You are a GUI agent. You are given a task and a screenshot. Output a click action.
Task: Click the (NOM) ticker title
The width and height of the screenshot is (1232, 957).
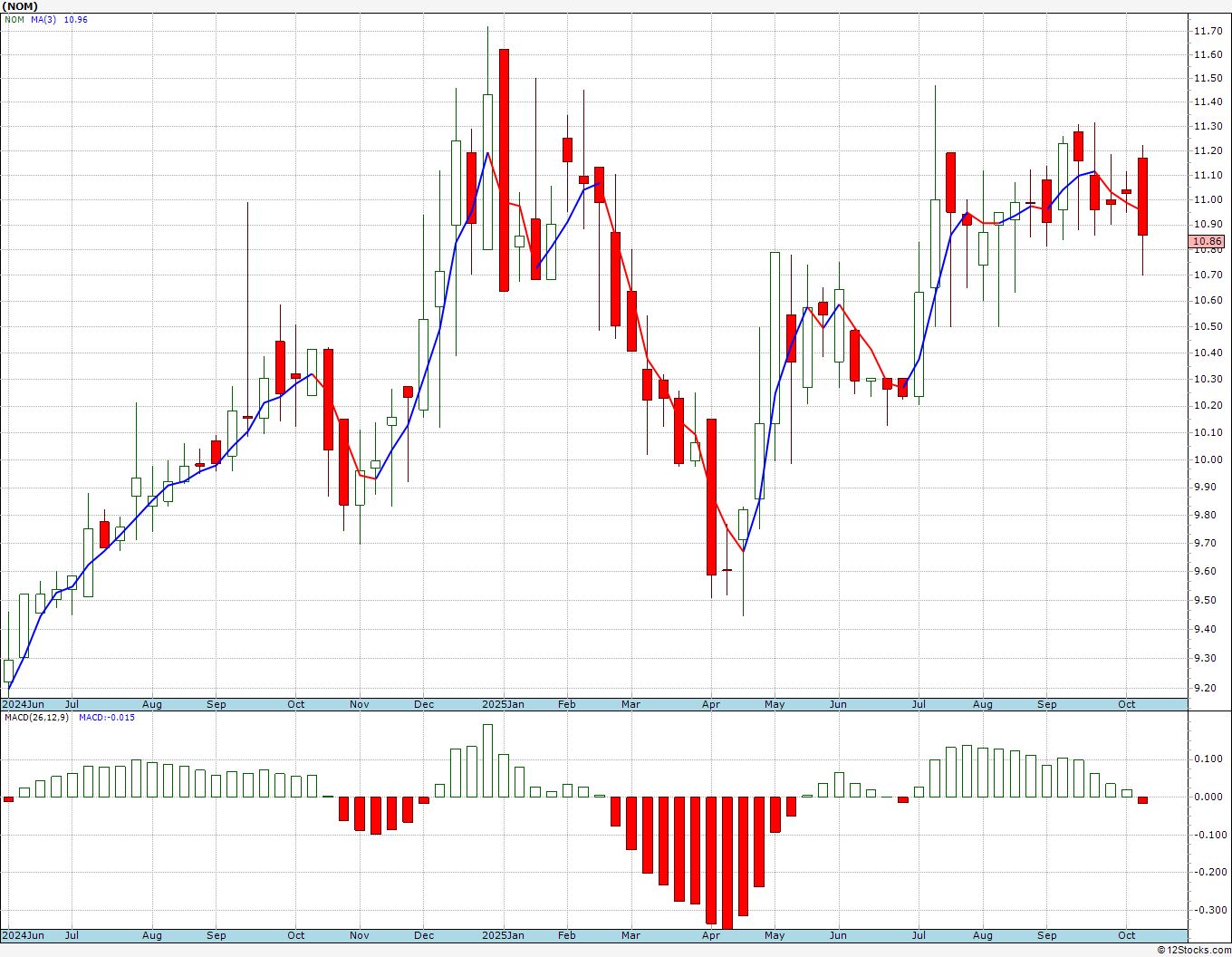pyautogui.click(x=20, y=6)
